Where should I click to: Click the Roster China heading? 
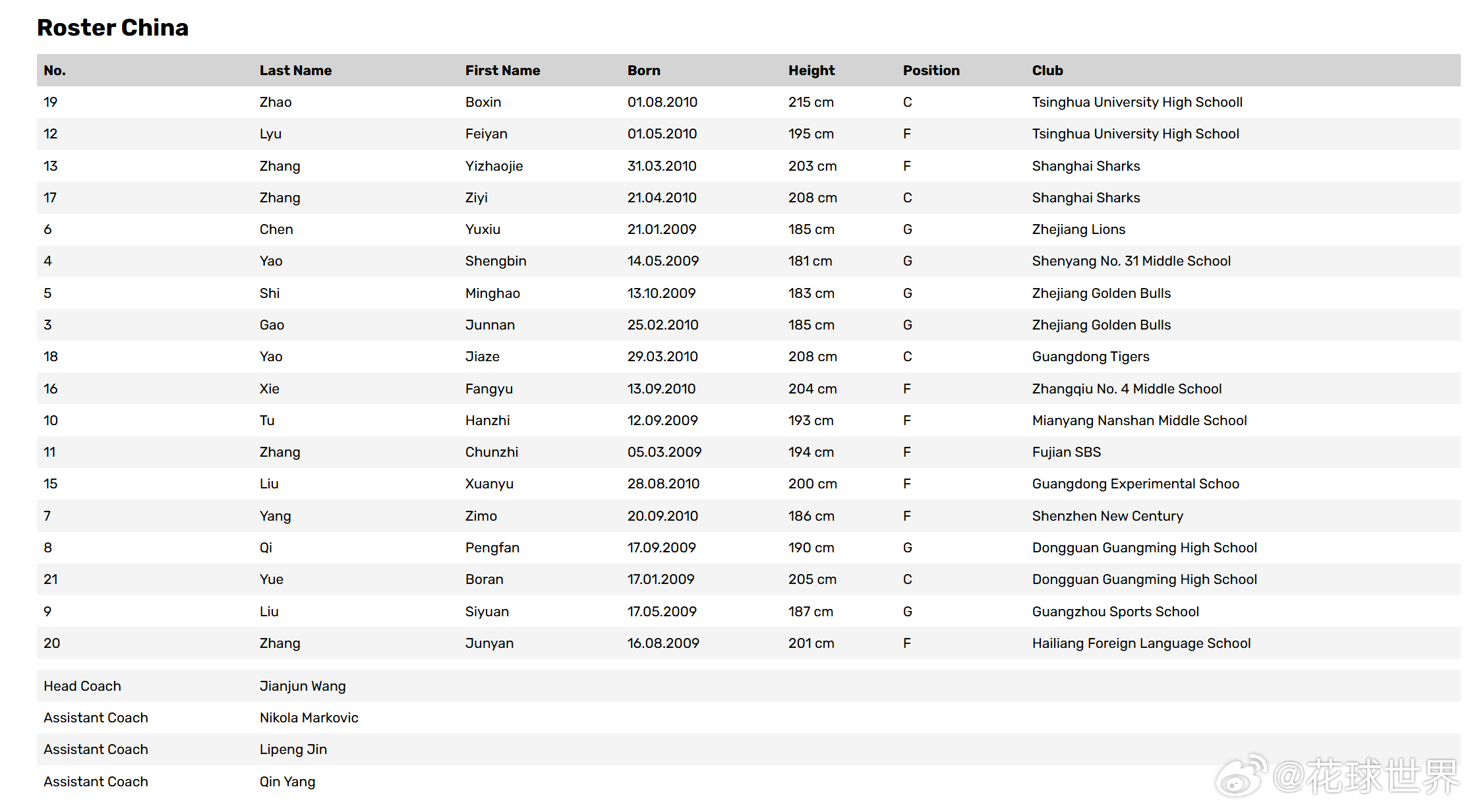[113, 28]
